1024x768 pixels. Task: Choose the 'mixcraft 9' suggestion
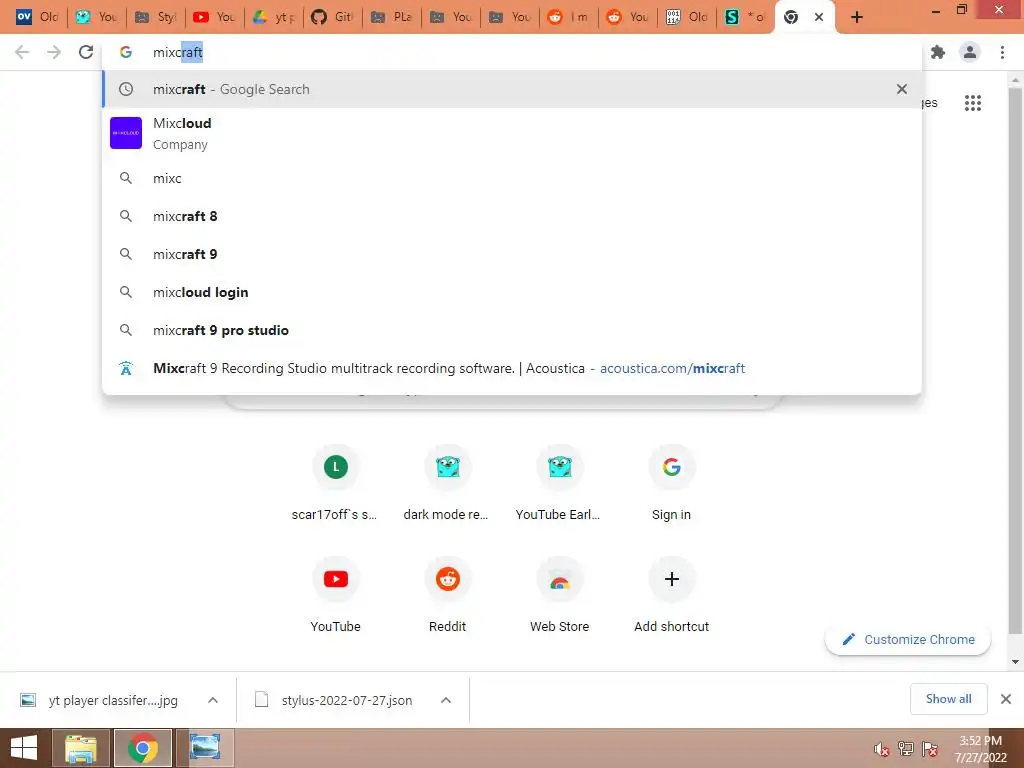[x=512, y=254]
